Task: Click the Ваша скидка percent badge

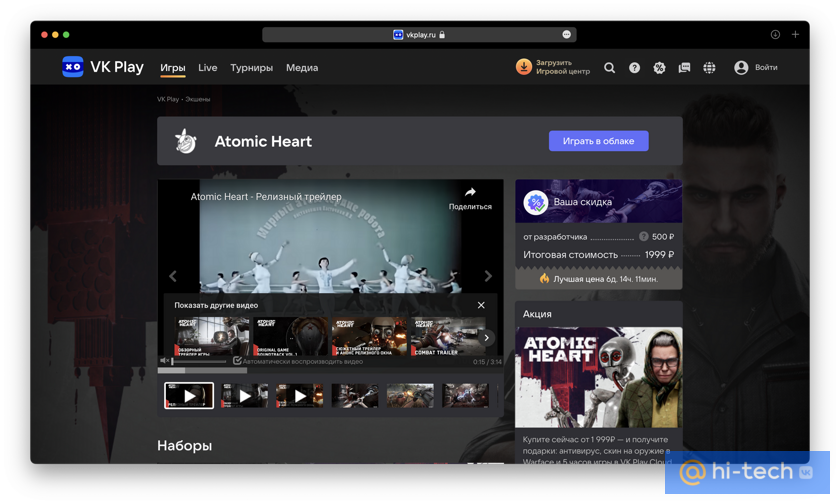Action: (536, 202)
